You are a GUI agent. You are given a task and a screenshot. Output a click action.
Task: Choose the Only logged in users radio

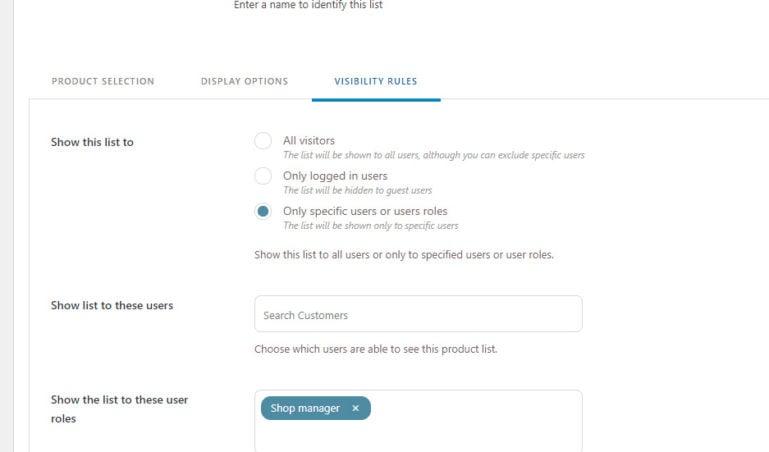coord(263,176)
